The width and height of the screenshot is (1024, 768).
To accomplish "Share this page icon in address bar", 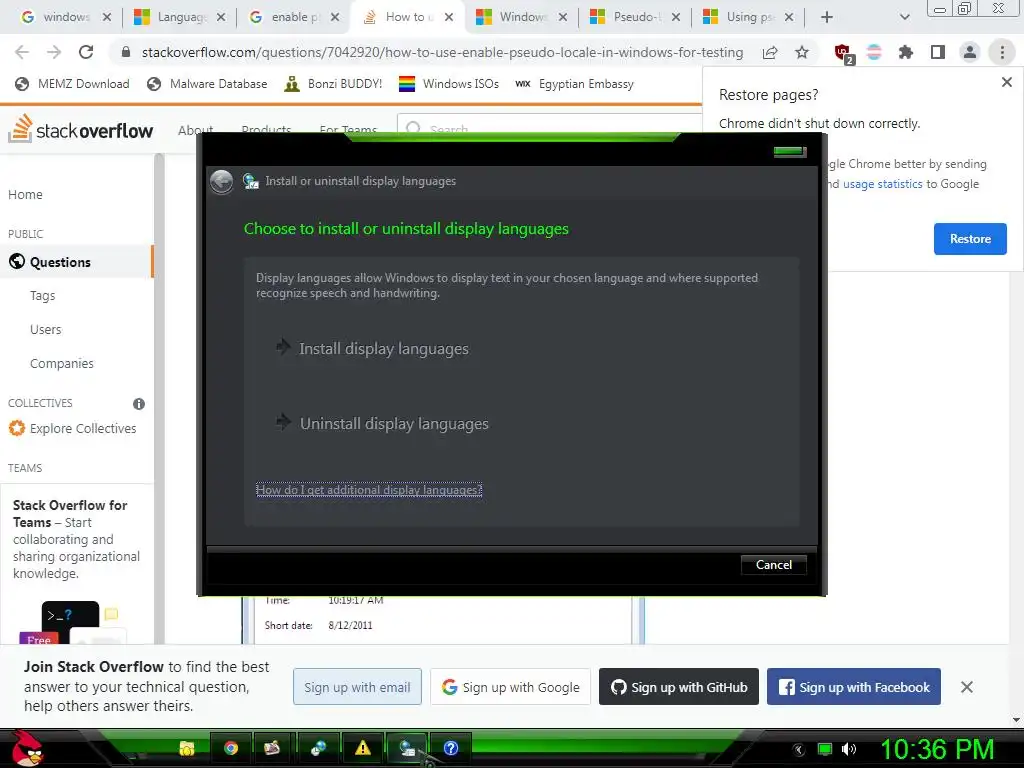I will pos(770,52).
